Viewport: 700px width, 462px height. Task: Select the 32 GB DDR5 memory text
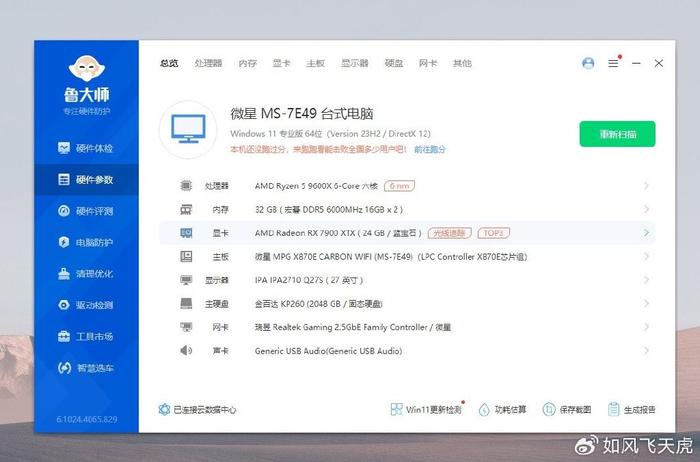coord(329,209)
